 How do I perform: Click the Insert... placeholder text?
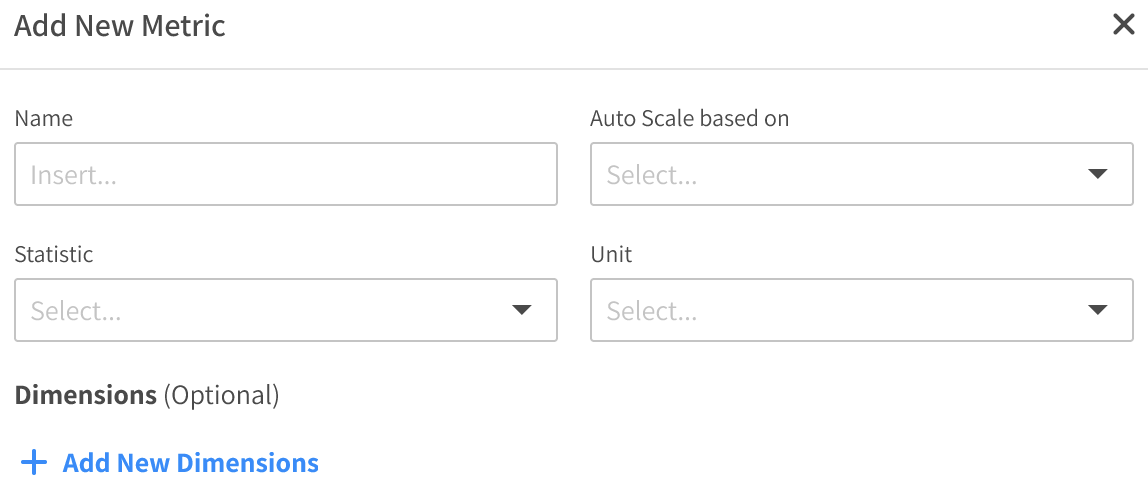click(x=74, y=176)
